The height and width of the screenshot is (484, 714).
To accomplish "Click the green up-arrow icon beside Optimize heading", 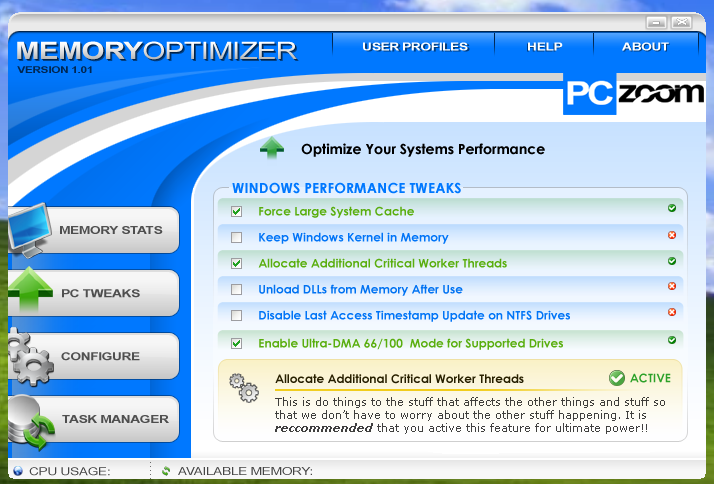I will tap(272, 148).
